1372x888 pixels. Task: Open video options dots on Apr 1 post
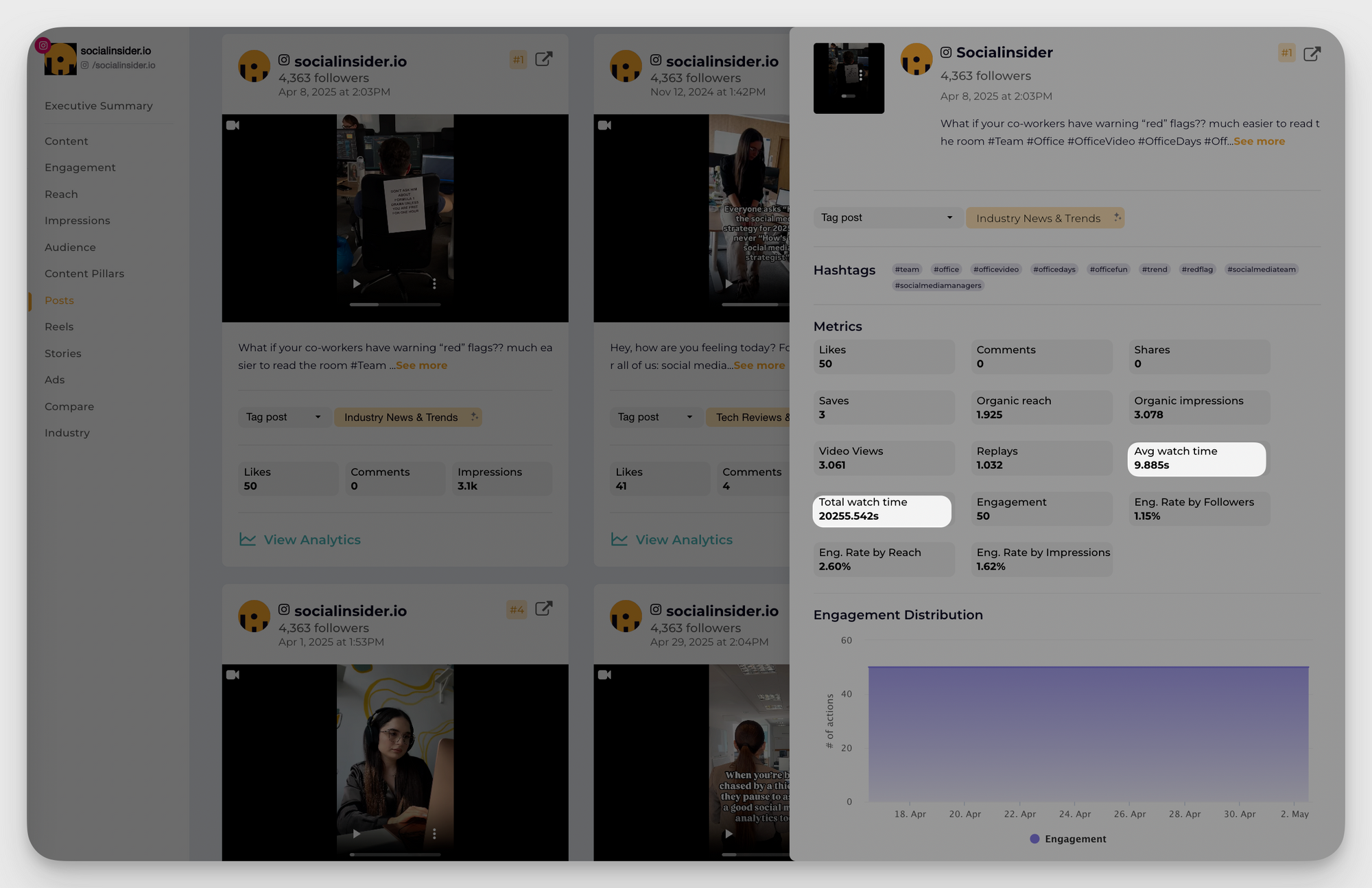click(x=434, y=834)
